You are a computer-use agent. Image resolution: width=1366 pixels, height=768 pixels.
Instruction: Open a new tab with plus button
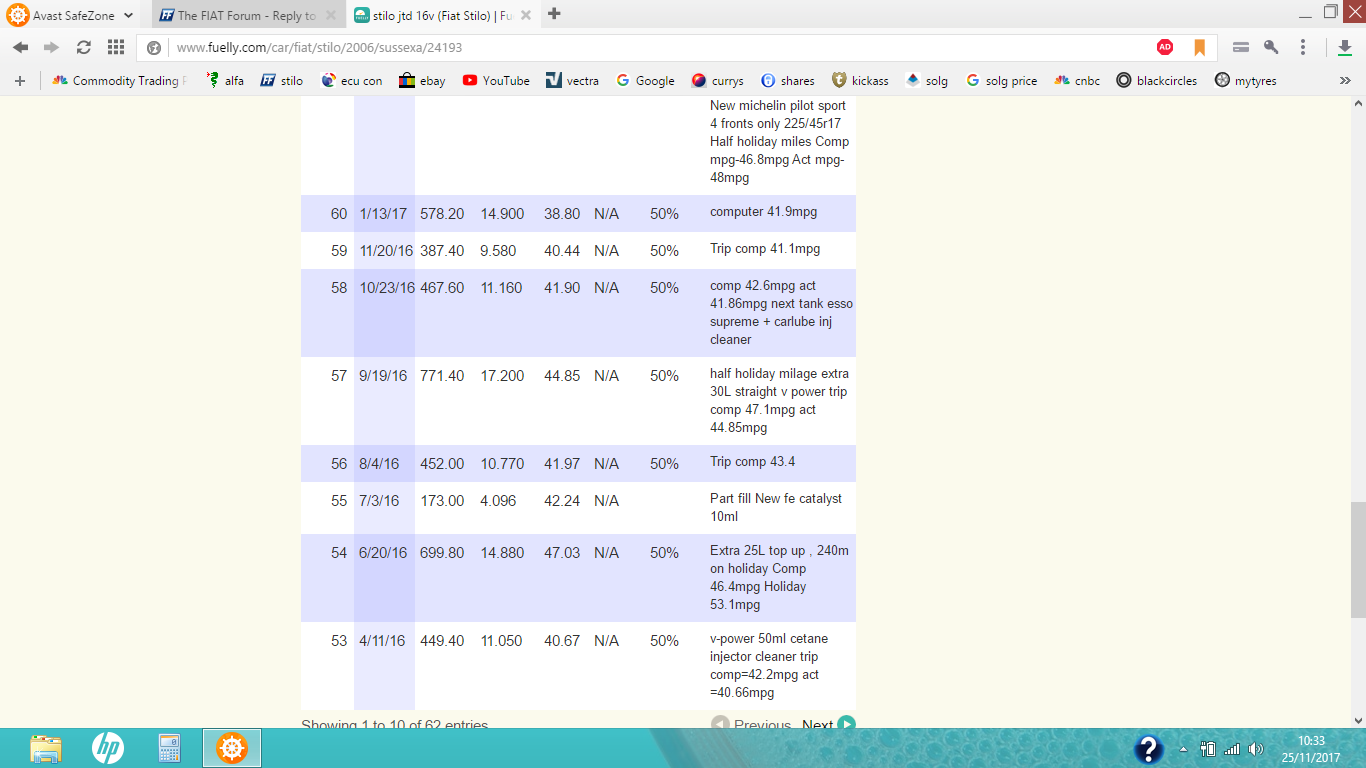[554, 14]
